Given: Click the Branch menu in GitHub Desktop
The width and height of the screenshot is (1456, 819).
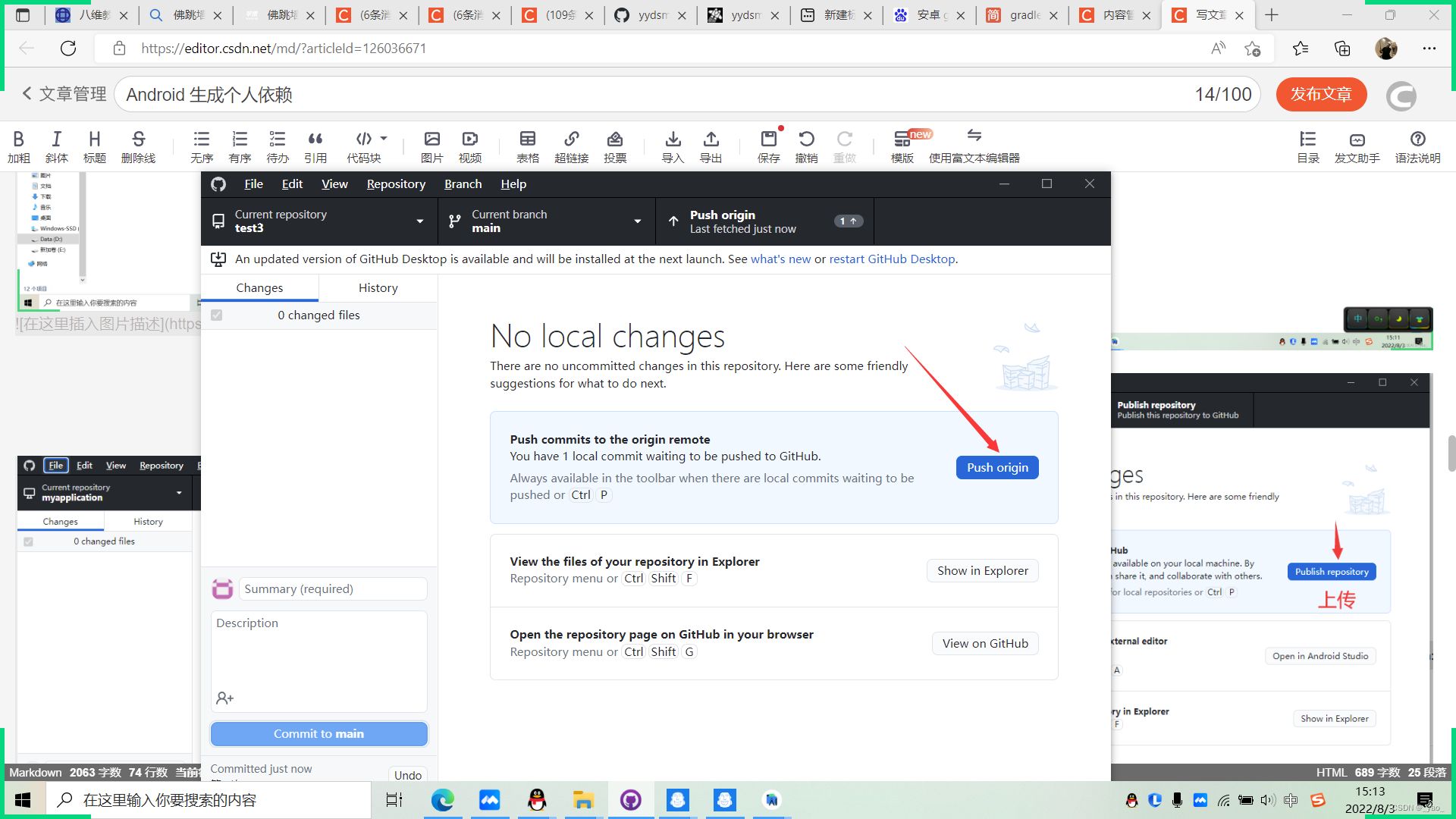Looking at the screenshot, I should tap(462, 184).
